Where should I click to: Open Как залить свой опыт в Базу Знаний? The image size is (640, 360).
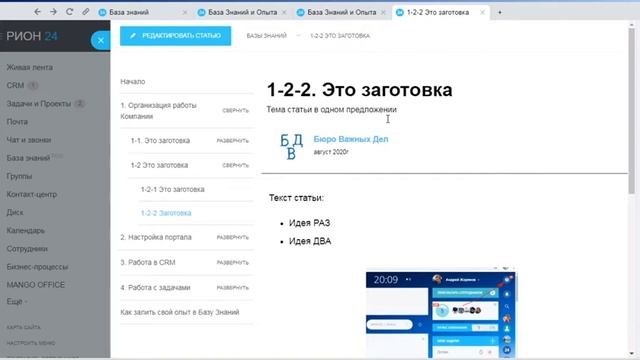(180, 312)
